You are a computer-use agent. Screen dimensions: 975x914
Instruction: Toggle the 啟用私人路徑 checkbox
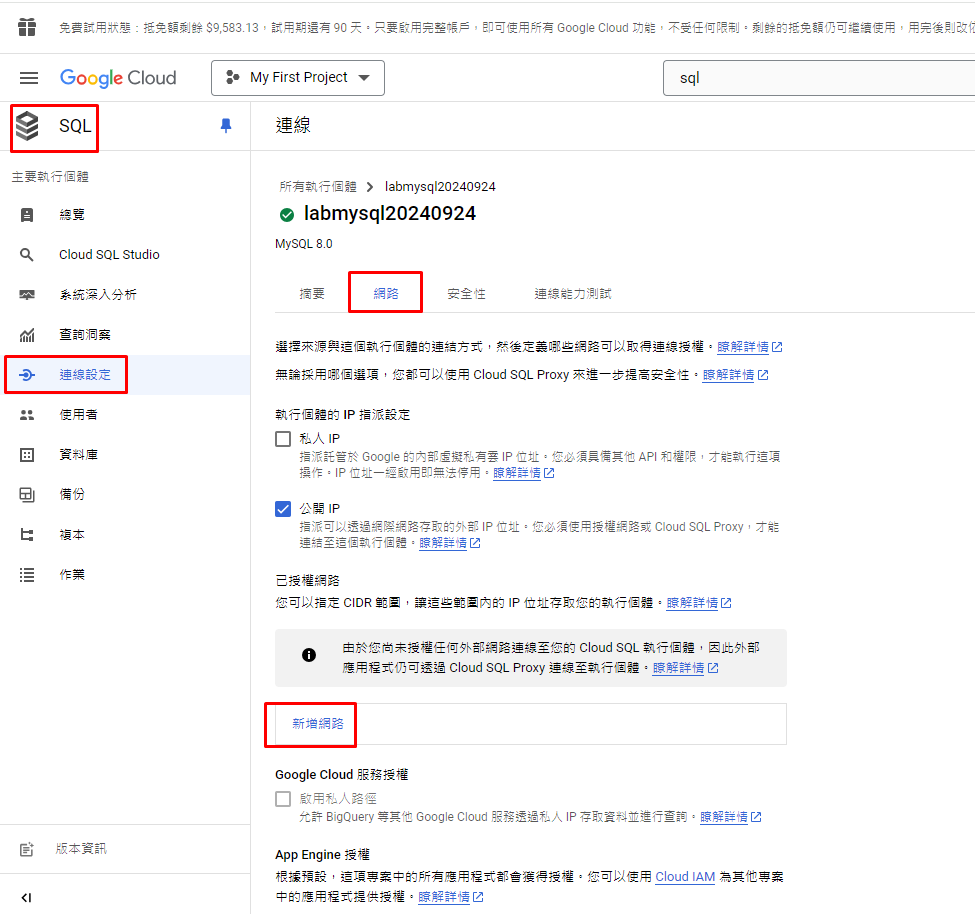pyautogui.click(x=283, y=799)
